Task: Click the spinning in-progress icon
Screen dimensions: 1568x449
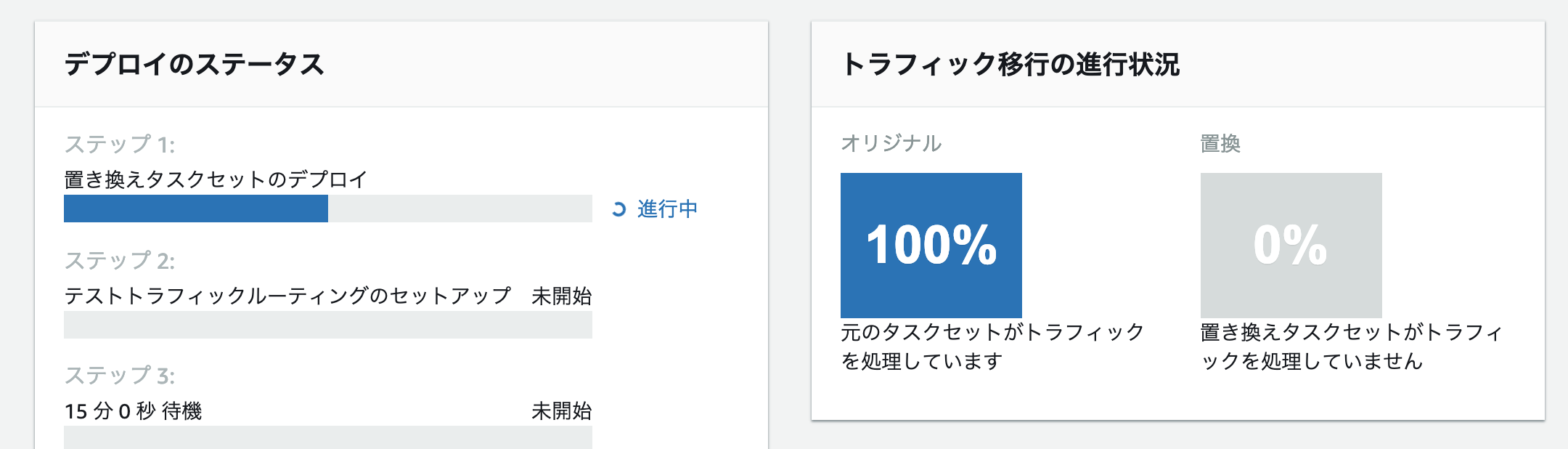Action: (618, 209)
